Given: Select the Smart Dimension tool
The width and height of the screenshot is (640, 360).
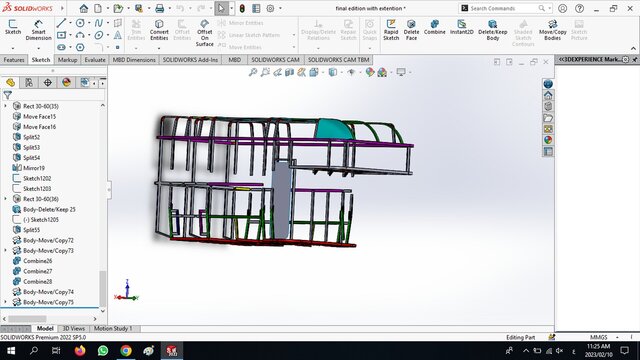Looking at the screenshot, I should (38, 30).
